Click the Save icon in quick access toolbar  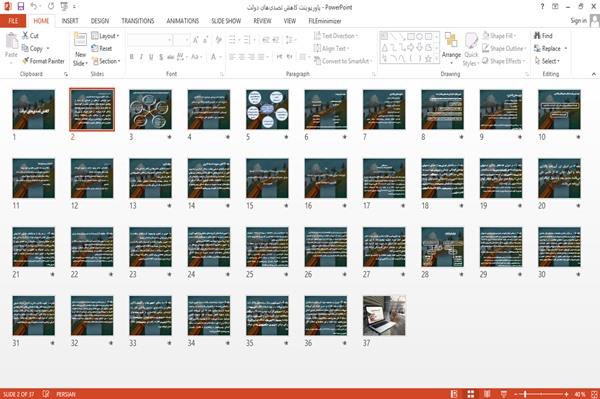21,6
